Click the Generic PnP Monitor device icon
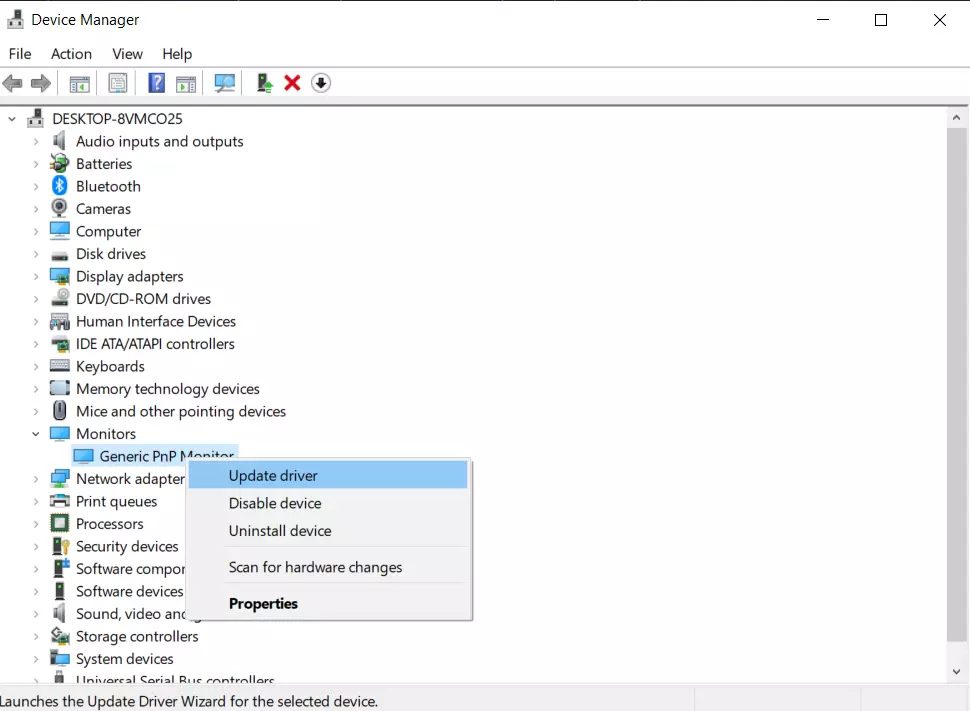Viewport: 970px width, 711px height. 83,456
